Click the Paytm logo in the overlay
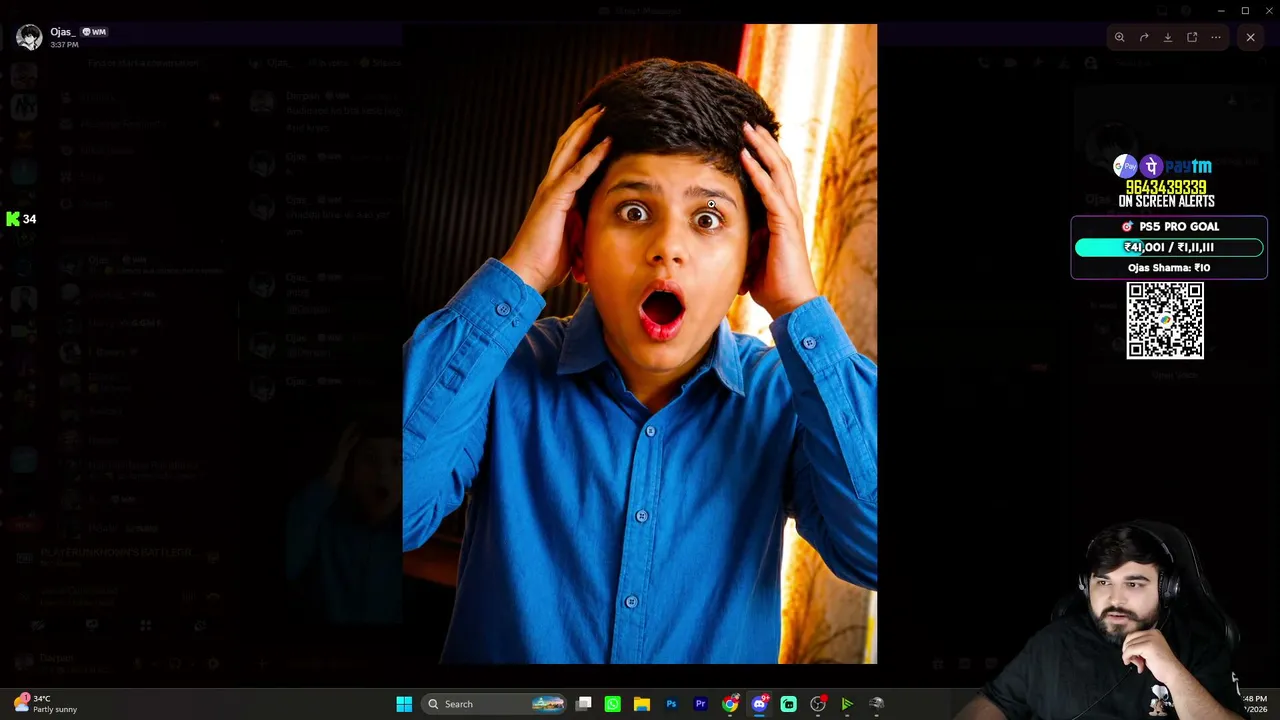The width and height of the screenshot is (1280, 720). (x=1188, y=166)
